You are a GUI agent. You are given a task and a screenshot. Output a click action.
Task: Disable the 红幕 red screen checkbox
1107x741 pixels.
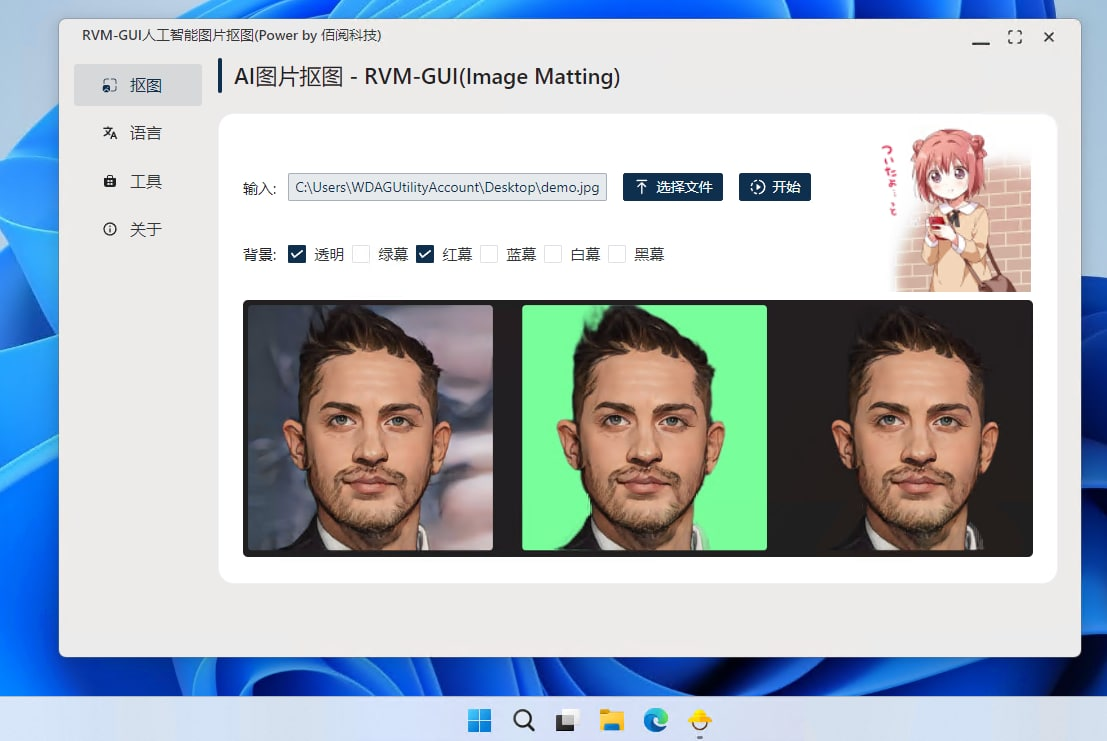tap(425, 254)
